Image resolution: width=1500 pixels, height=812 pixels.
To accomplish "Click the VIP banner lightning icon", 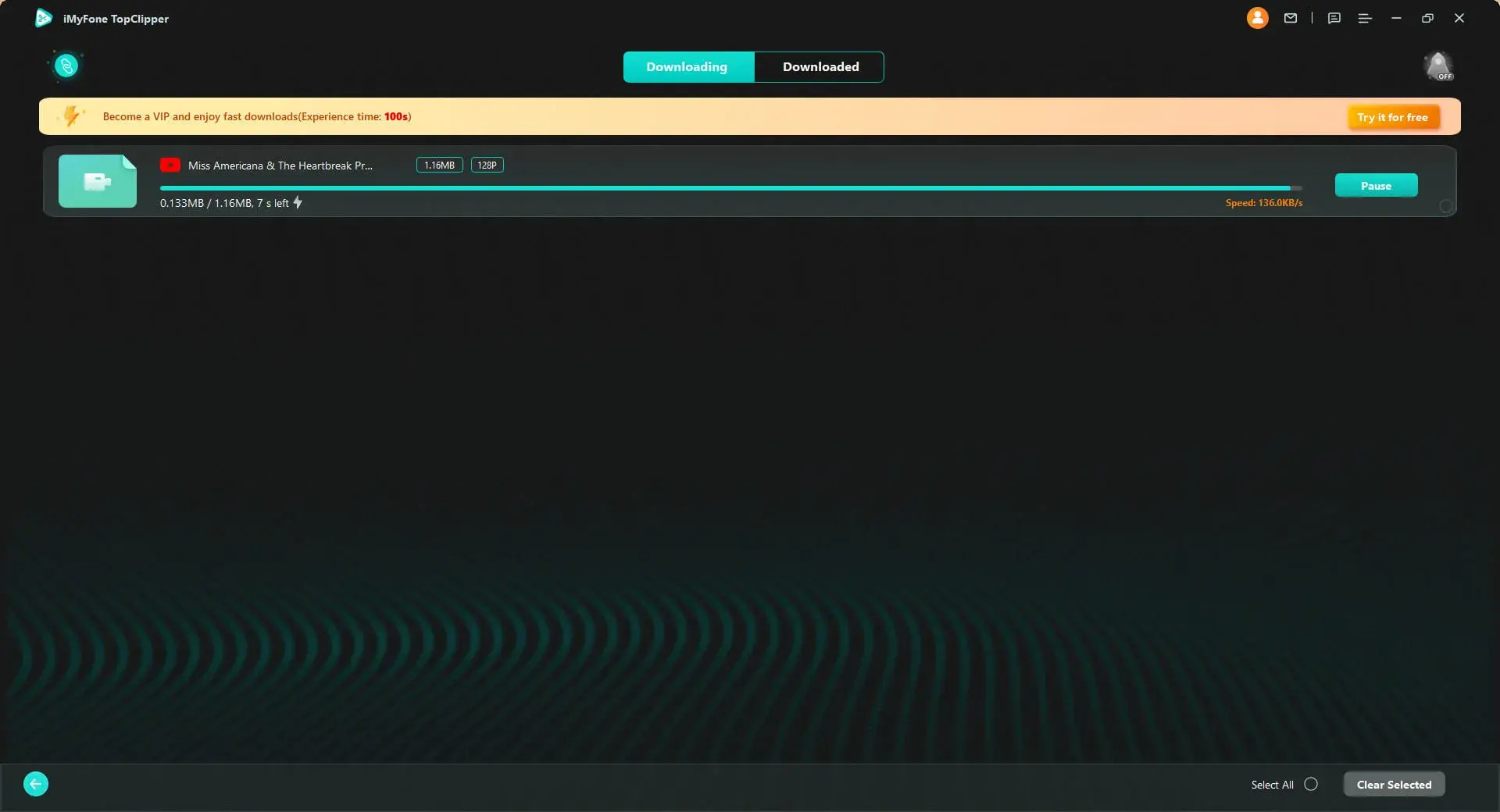I will pyautogui.click(x=72, y=116).
